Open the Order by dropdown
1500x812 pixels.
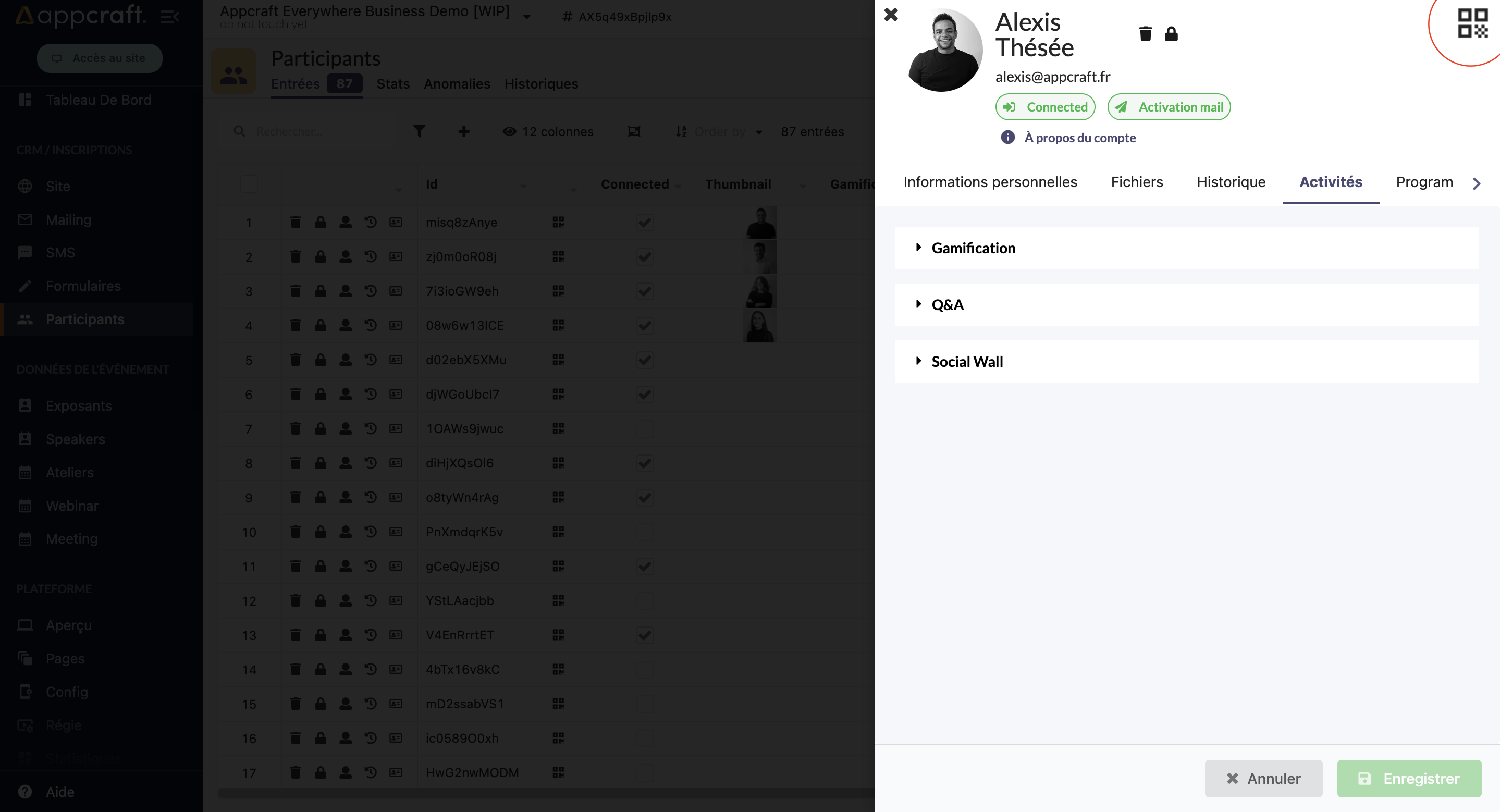(x=720, y=131)
